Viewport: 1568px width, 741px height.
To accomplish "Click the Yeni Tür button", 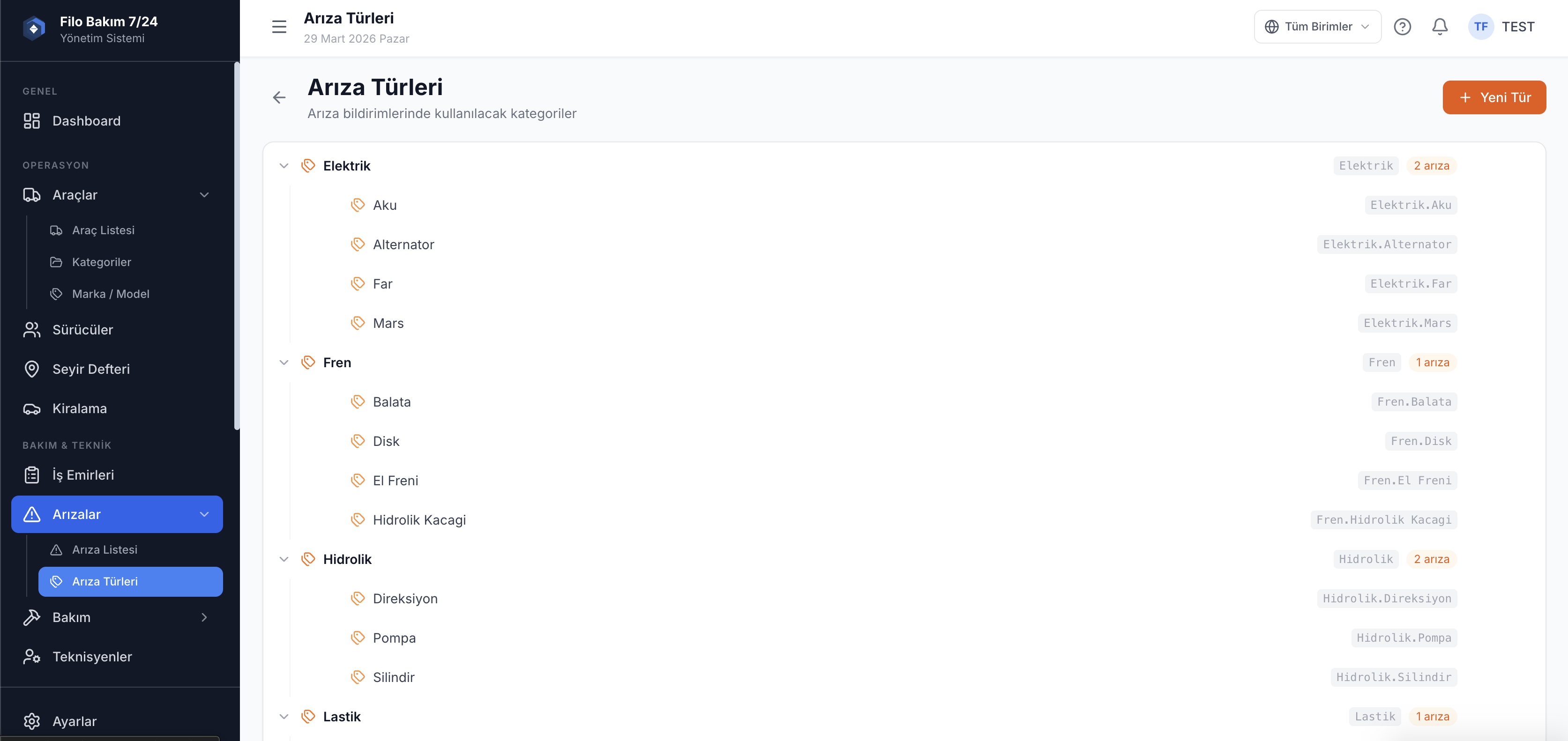I will pyautogui.click(x=1494, y=97).
